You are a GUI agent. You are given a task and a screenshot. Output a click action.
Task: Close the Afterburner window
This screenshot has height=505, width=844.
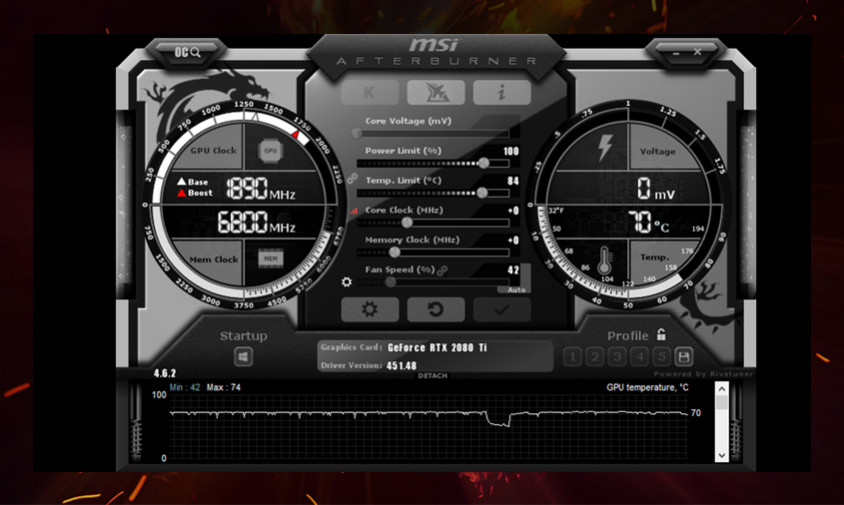(697, 52)
